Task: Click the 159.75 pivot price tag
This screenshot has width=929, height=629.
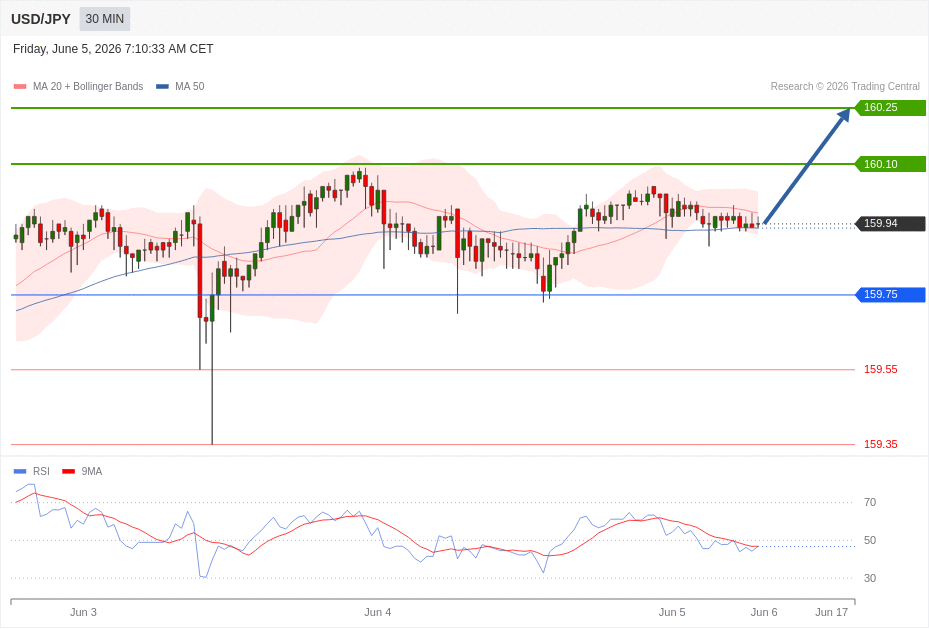Action: pyautogui.click(x=890, y=294)
